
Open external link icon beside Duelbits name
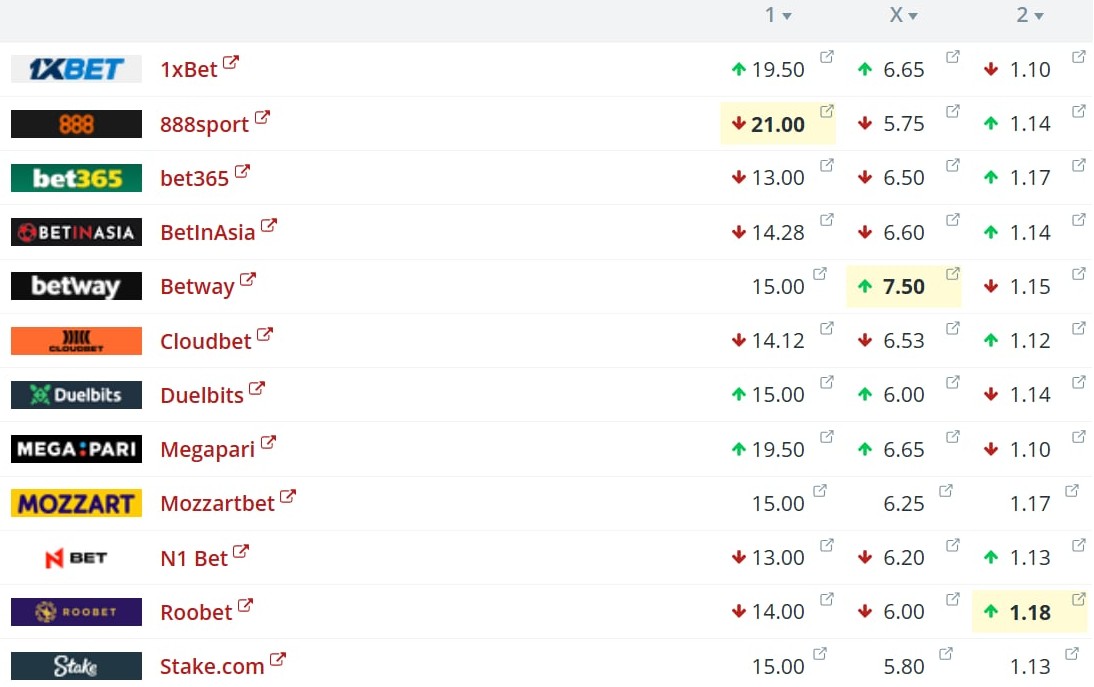(257, 389)
